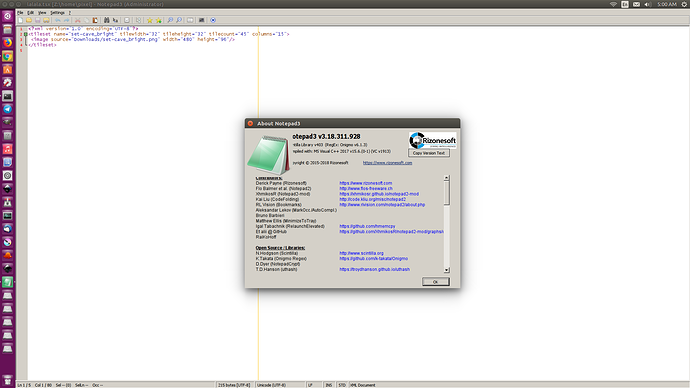Open the rizonesoft.com link beside copyright
The width and height of the screenshot is (690, 388).
tap(387, 163)
